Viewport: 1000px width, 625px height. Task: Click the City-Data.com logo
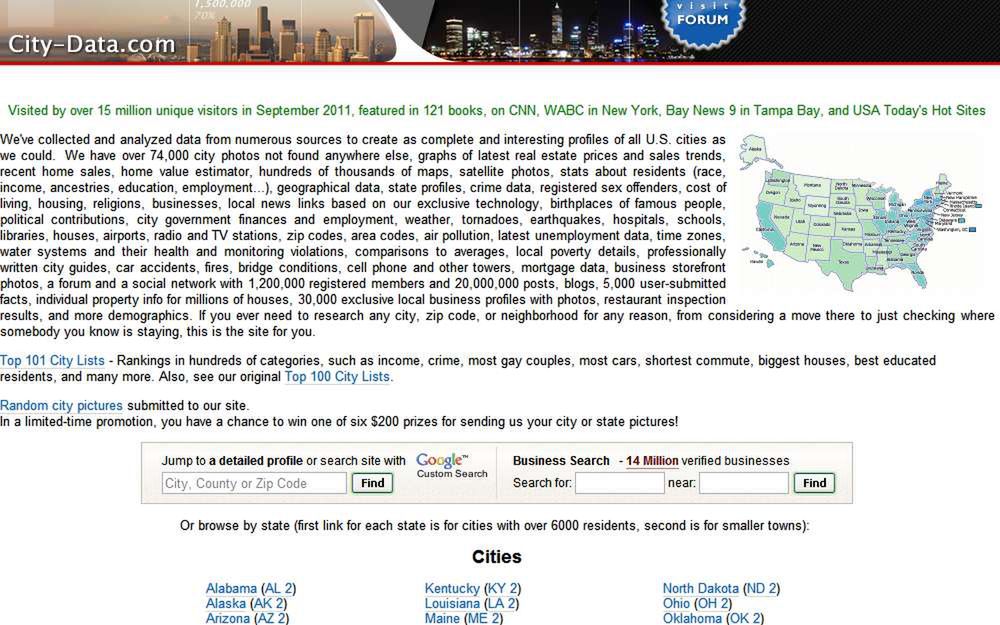[x=91, y=44]
